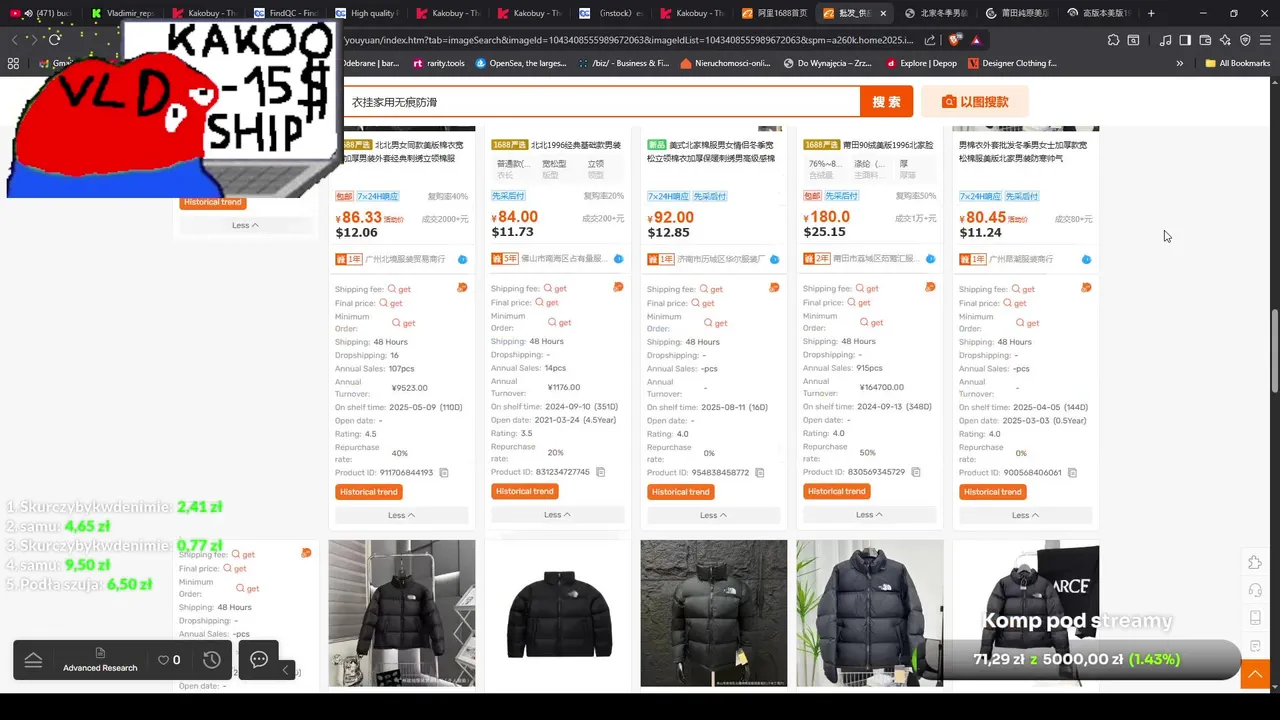Show Historical trend for the ¥86.33 item
This screenshot has width=1280, height=720.
pos(369,492)
